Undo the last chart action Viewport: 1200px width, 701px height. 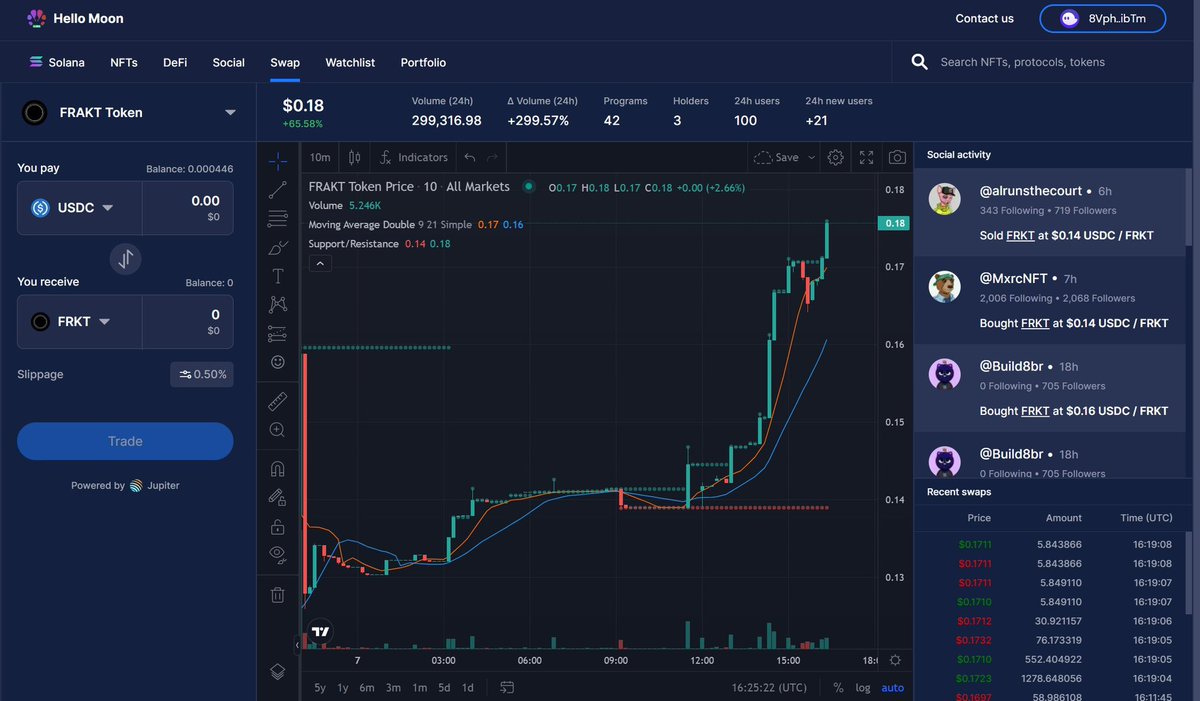[470, 157]
